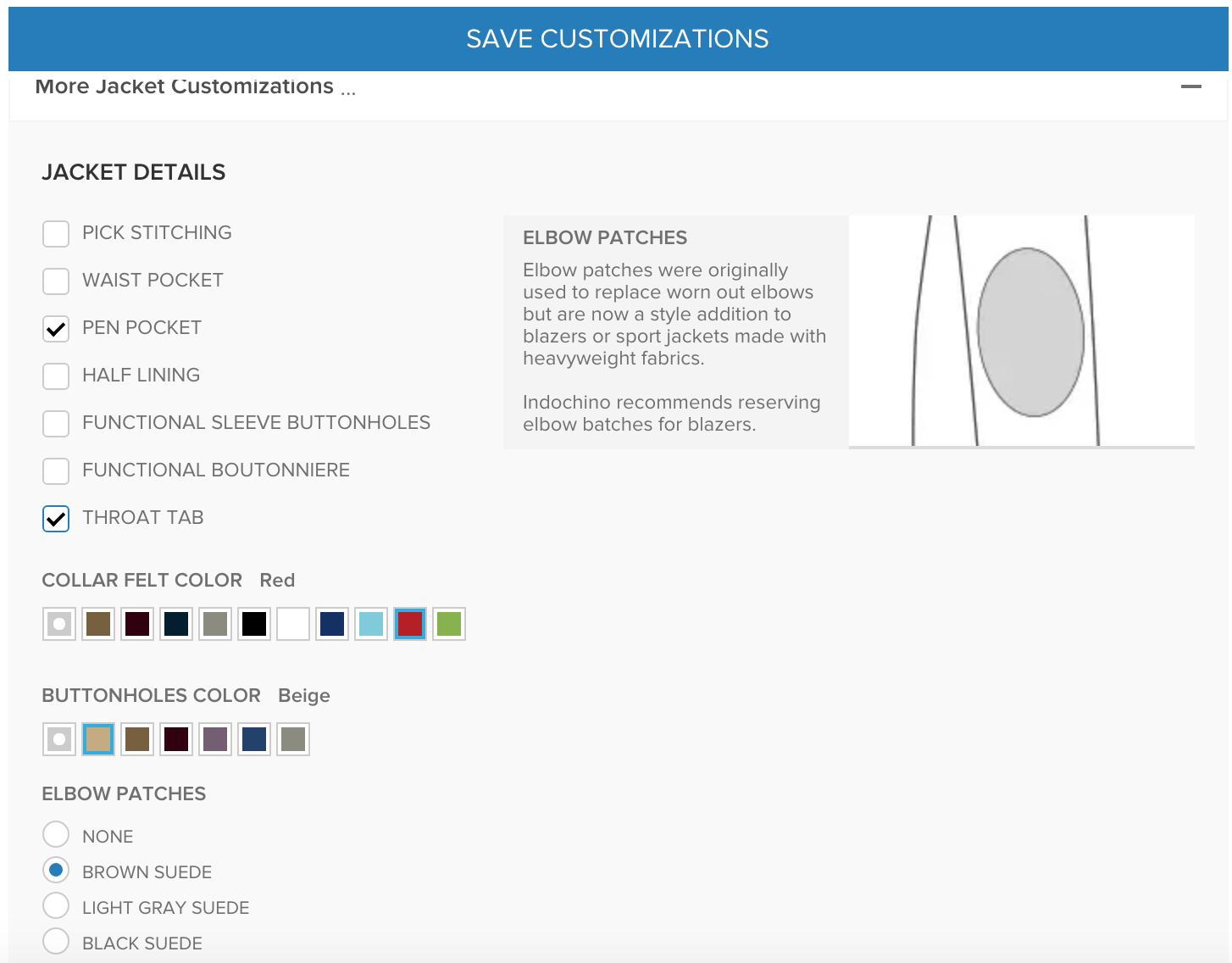
Task: Collapse the More Jacket Customizations section
Action: tap(1190, 86)
